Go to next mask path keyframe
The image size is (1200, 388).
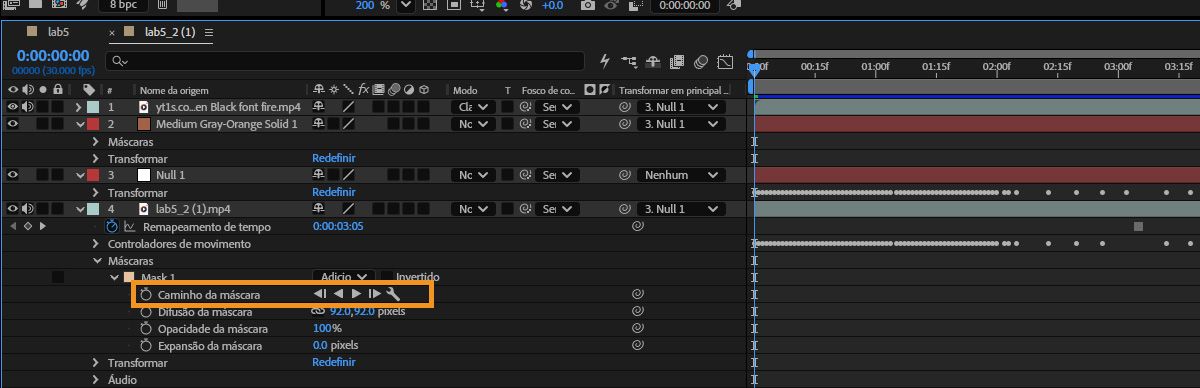point(356,294)
